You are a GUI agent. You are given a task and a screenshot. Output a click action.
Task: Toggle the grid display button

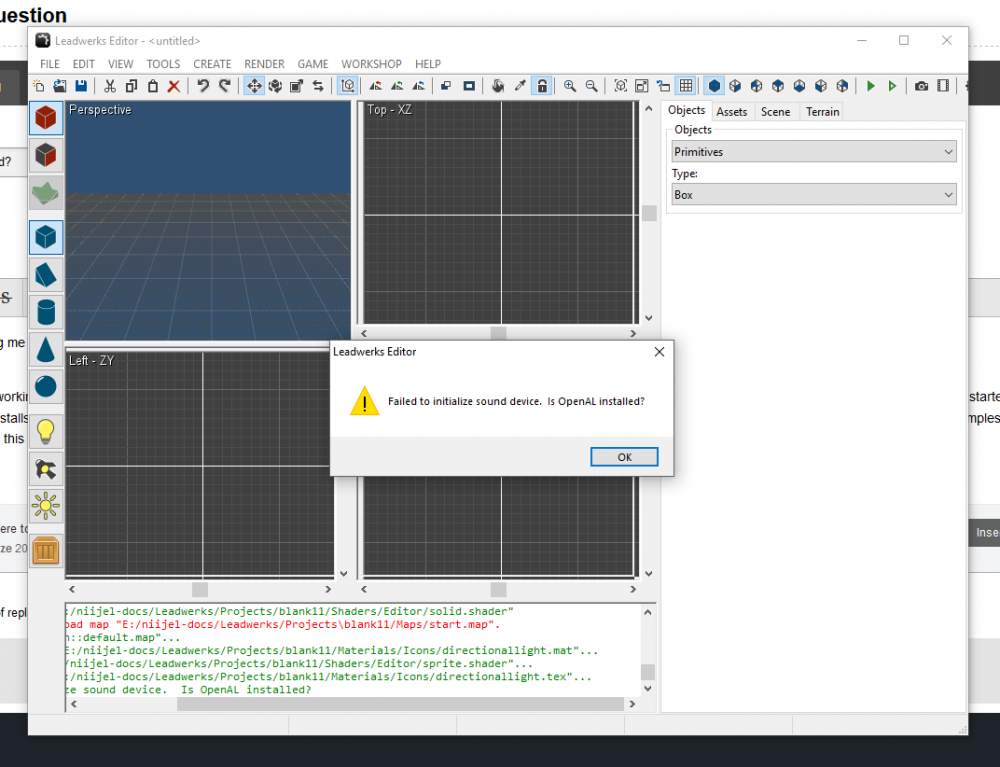coord(686,87)
